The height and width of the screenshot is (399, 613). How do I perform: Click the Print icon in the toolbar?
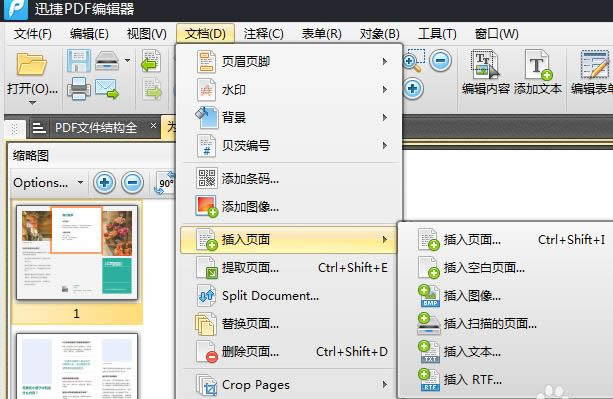[x=79, y=88]
